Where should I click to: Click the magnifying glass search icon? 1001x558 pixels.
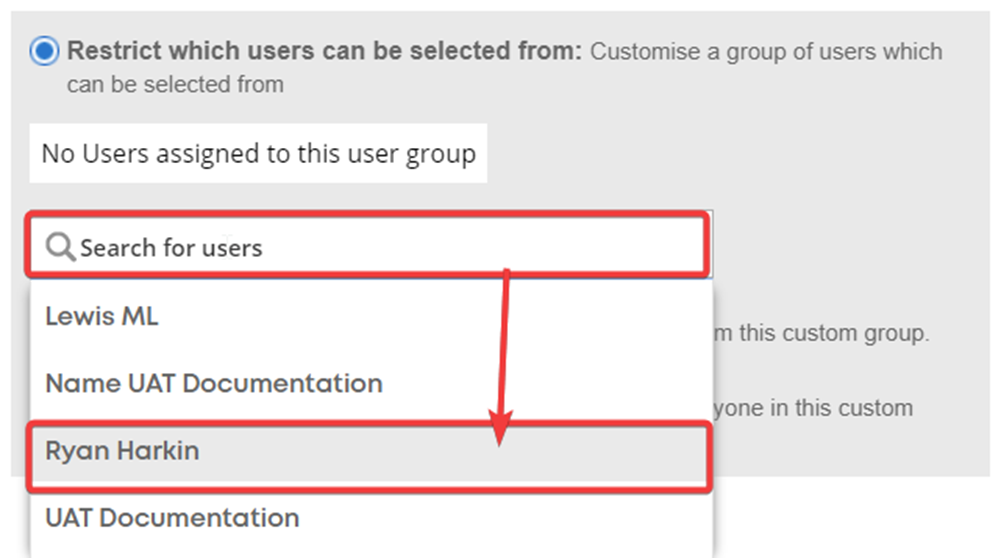pyautogui.click(x=61, y=246)
